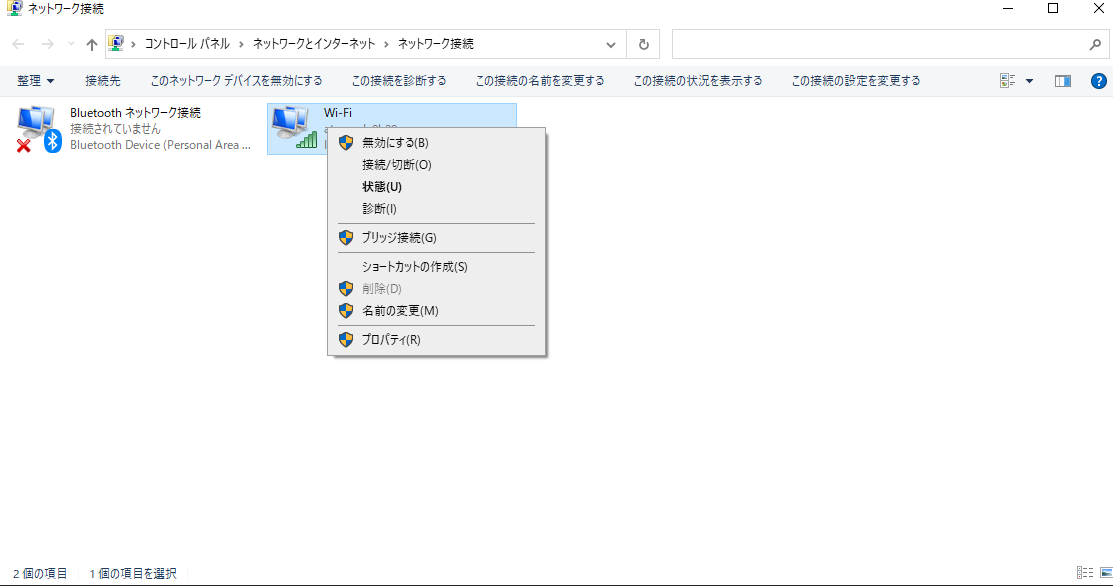Expand the view options dropdown arrow

coord(1030,81)
